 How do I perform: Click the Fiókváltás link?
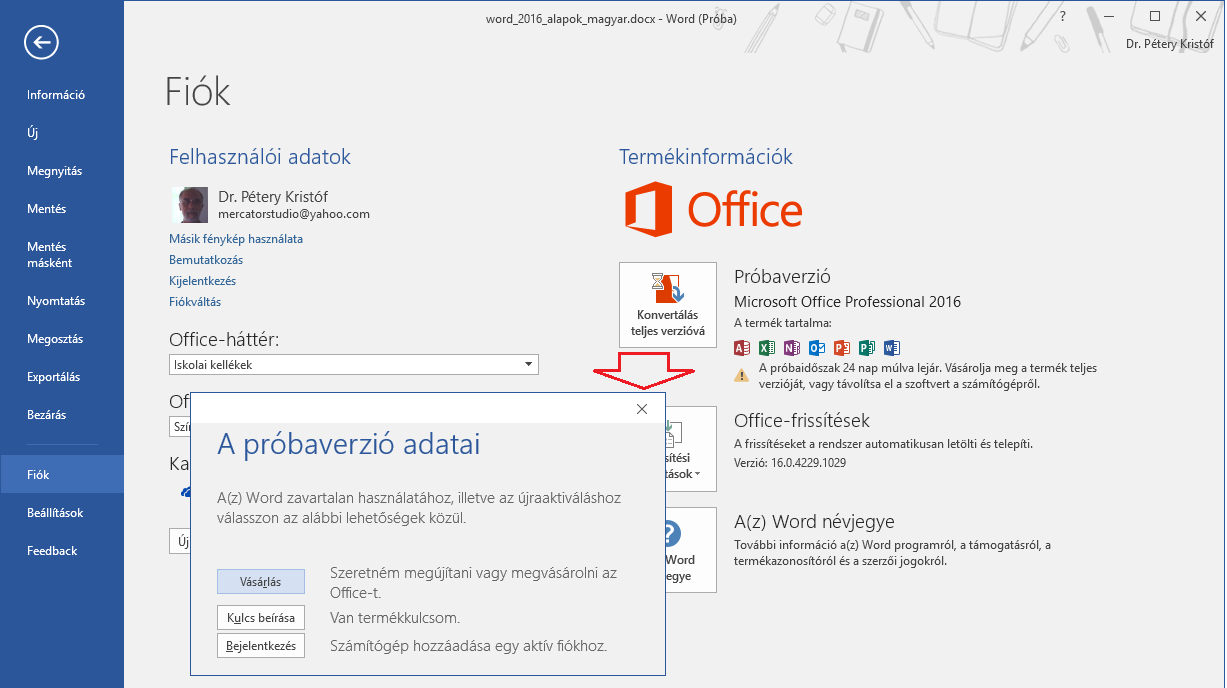click(195, 302)
